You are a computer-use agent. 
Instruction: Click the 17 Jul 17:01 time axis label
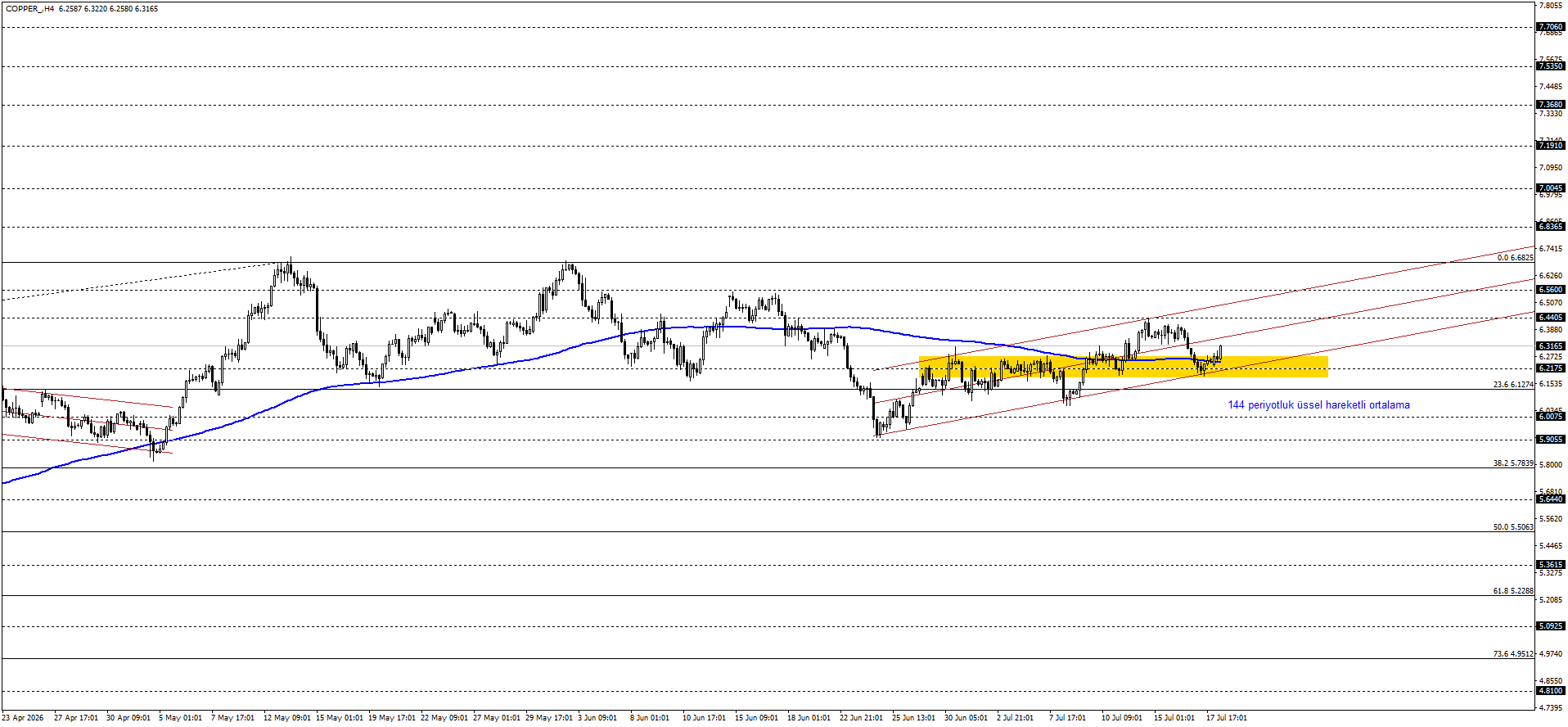tap(1227, 718)
